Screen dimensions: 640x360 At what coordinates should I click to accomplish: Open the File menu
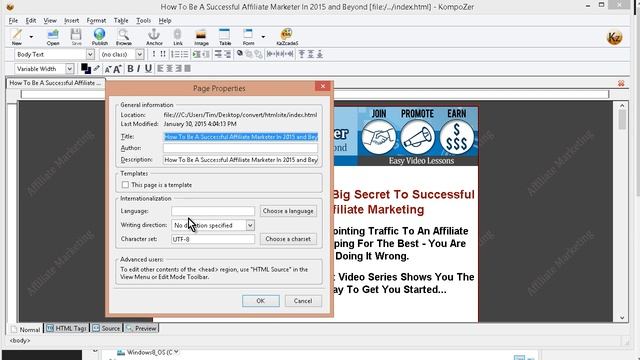point(13,20)
